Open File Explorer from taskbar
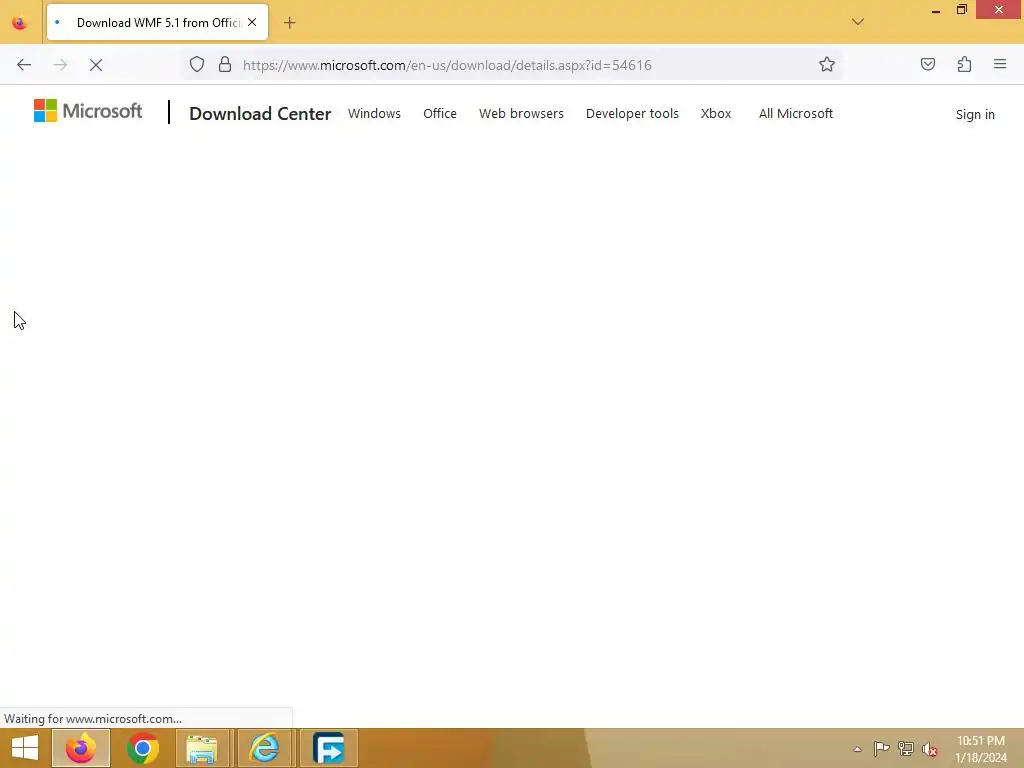 tap(202, 748)
